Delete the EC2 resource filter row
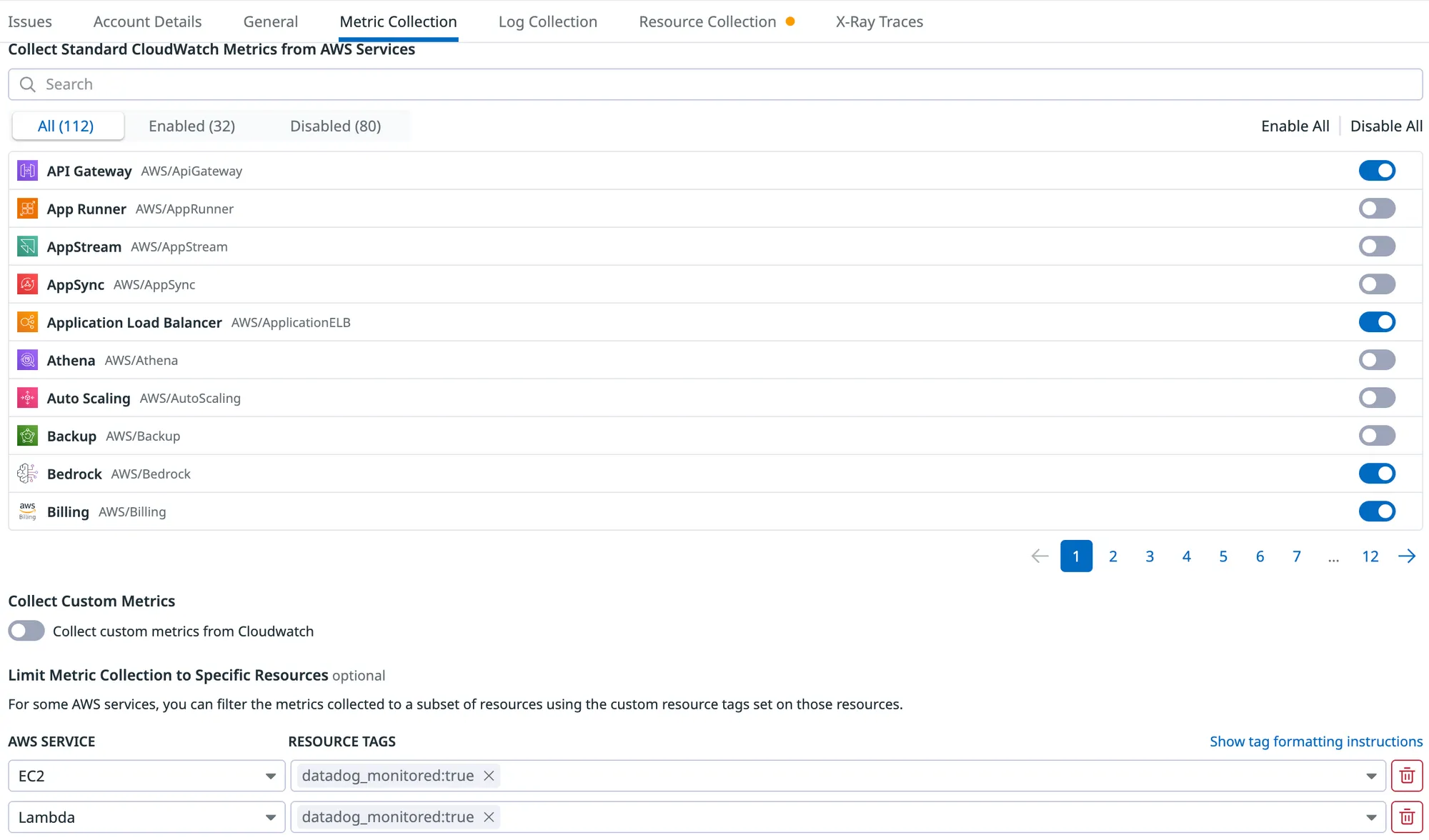Image resolution: width=1429 pixels, height=840 pixels. click(1406, 776)
